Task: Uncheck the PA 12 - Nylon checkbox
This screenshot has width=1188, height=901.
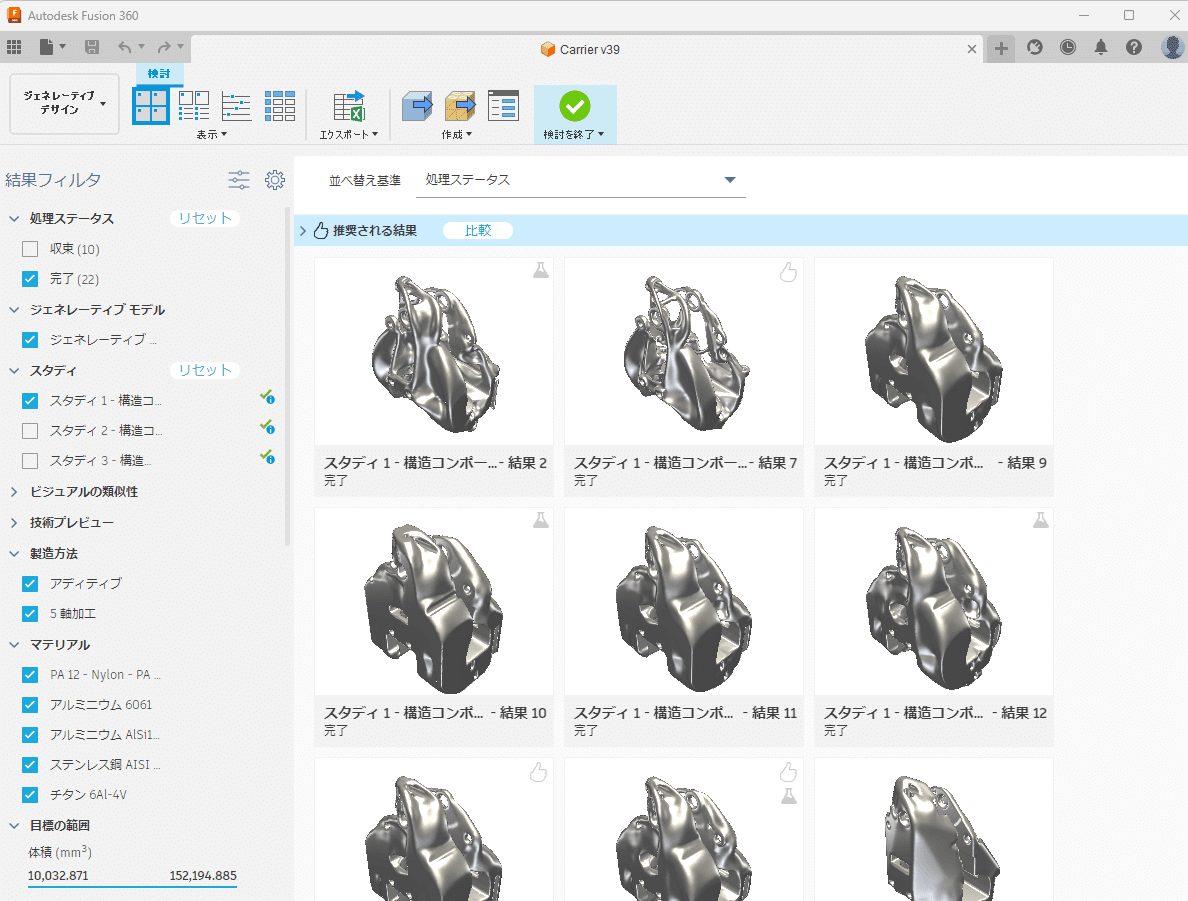Action: click(x=30, y=674)
